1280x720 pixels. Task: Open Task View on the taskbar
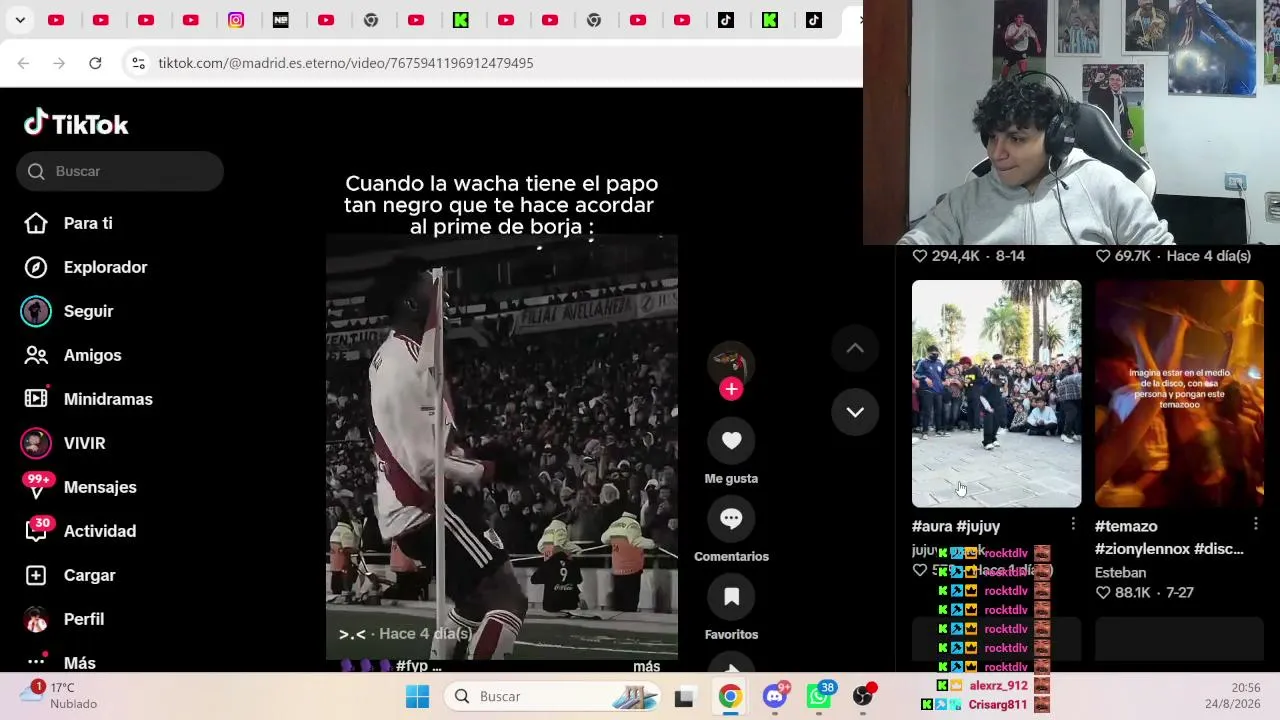[x=684, y=696]
